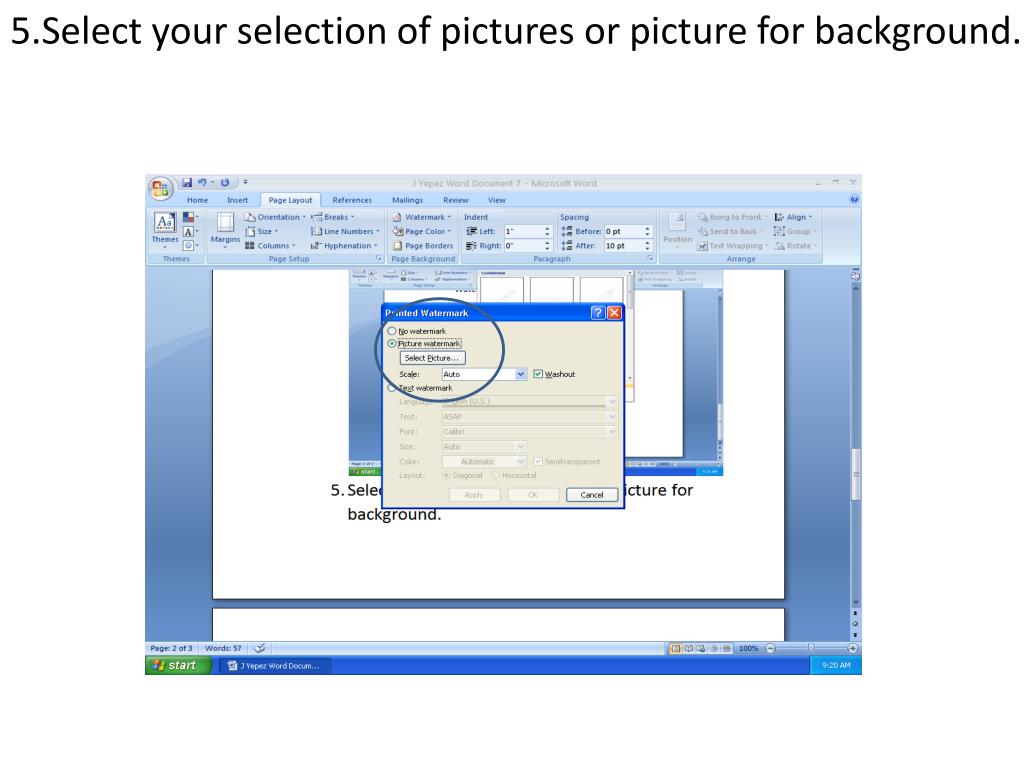Open Margins options
Image resolution: width=1024 pixels, height=768 pixels.
225,230
